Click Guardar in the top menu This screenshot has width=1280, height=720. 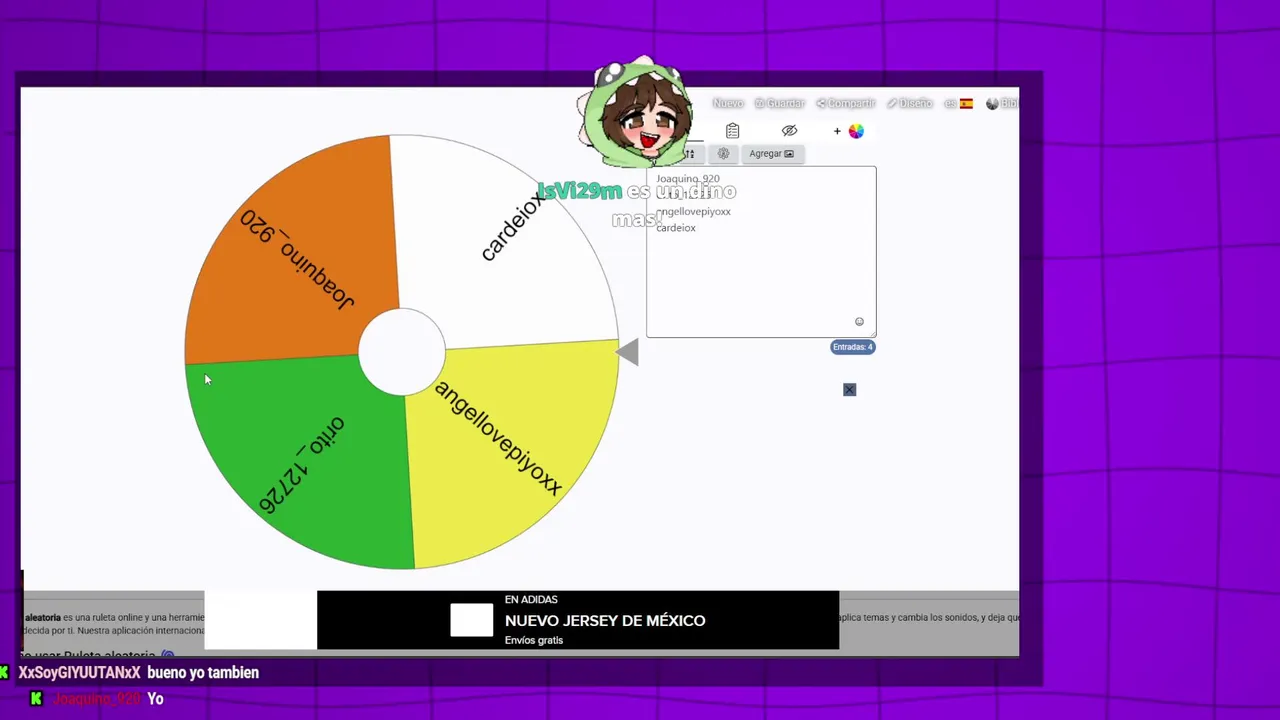pos(780,103)
